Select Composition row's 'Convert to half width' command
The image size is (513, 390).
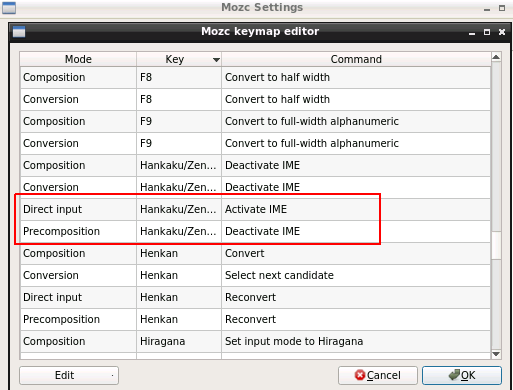(356, 77)
